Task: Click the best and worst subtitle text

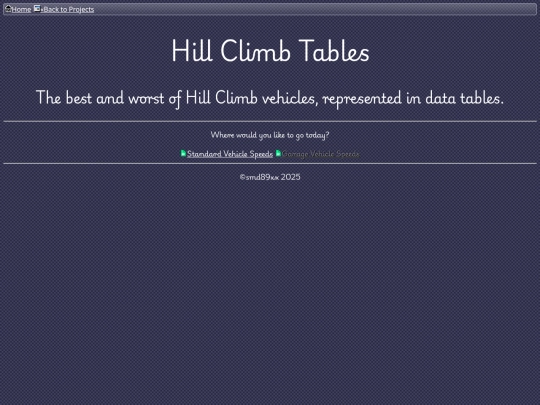Action: coord(270,98)
